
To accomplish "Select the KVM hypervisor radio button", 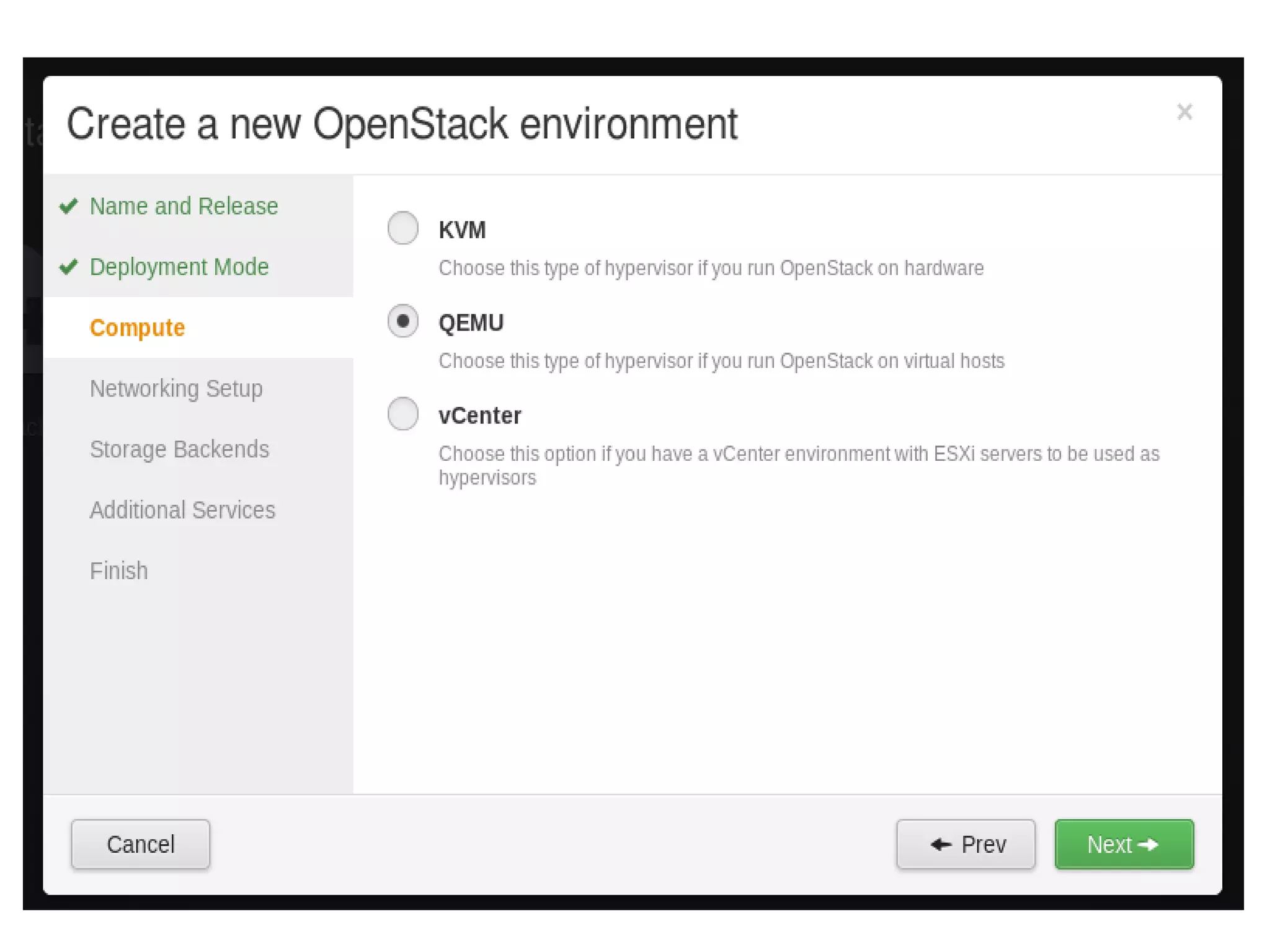I will click(402, 228).
